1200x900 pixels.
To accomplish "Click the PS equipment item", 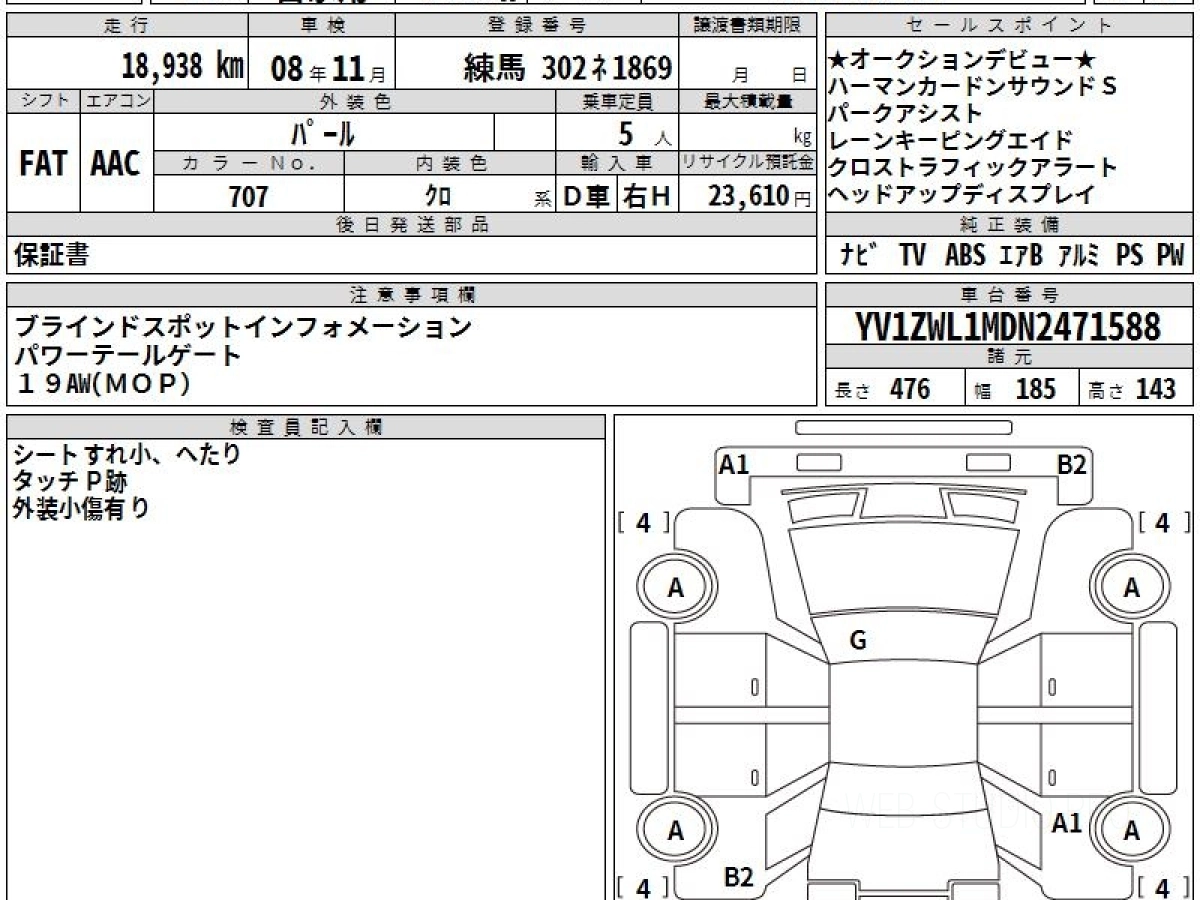I will tap(1130, 256).
